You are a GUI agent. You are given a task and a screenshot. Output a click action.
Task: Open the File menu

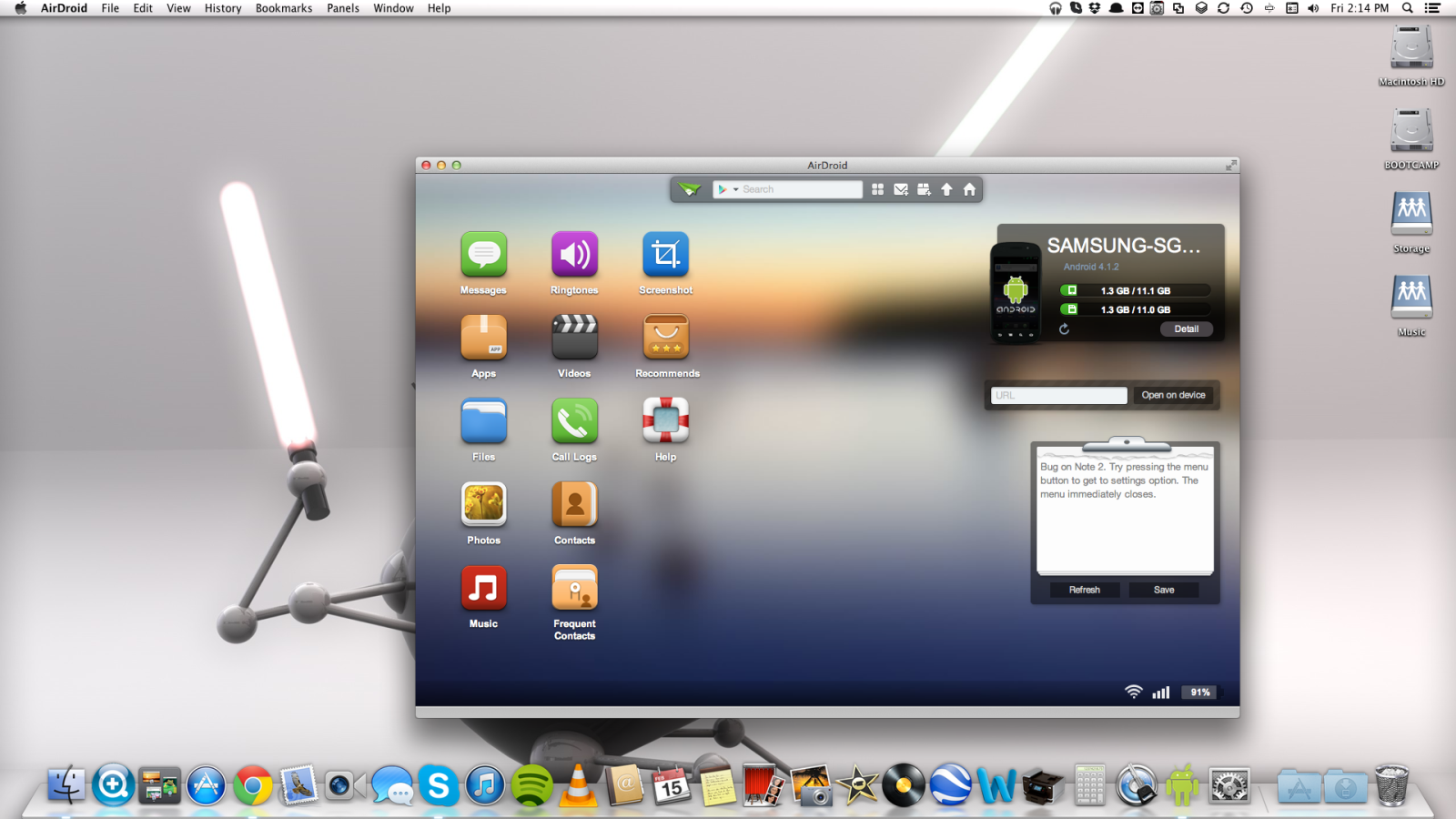click(x=110, y=8)
